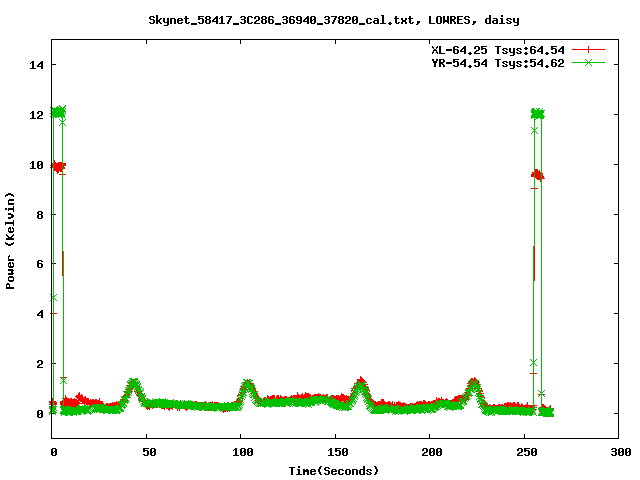The height and width of the screenshot is (480, 640).
Task: Click the y-axis tick label 8
Action: coord(40,215)
